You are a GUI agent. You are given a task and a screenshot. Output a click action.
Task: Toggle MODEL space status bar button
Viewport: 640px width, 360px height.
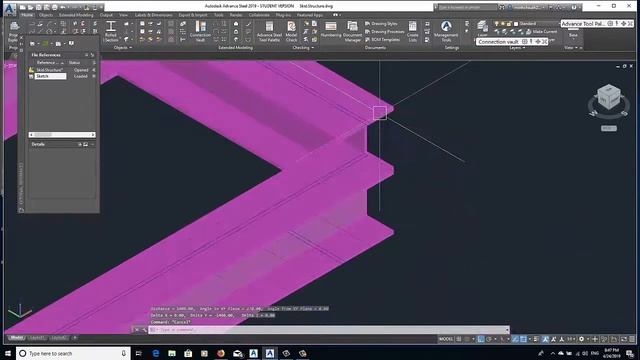point(446,339)
